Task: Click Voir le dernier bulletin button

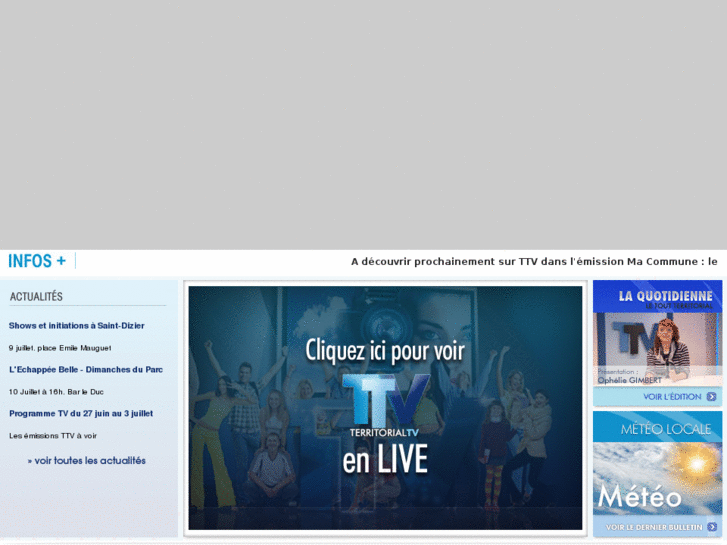Action: coord(657,527)
